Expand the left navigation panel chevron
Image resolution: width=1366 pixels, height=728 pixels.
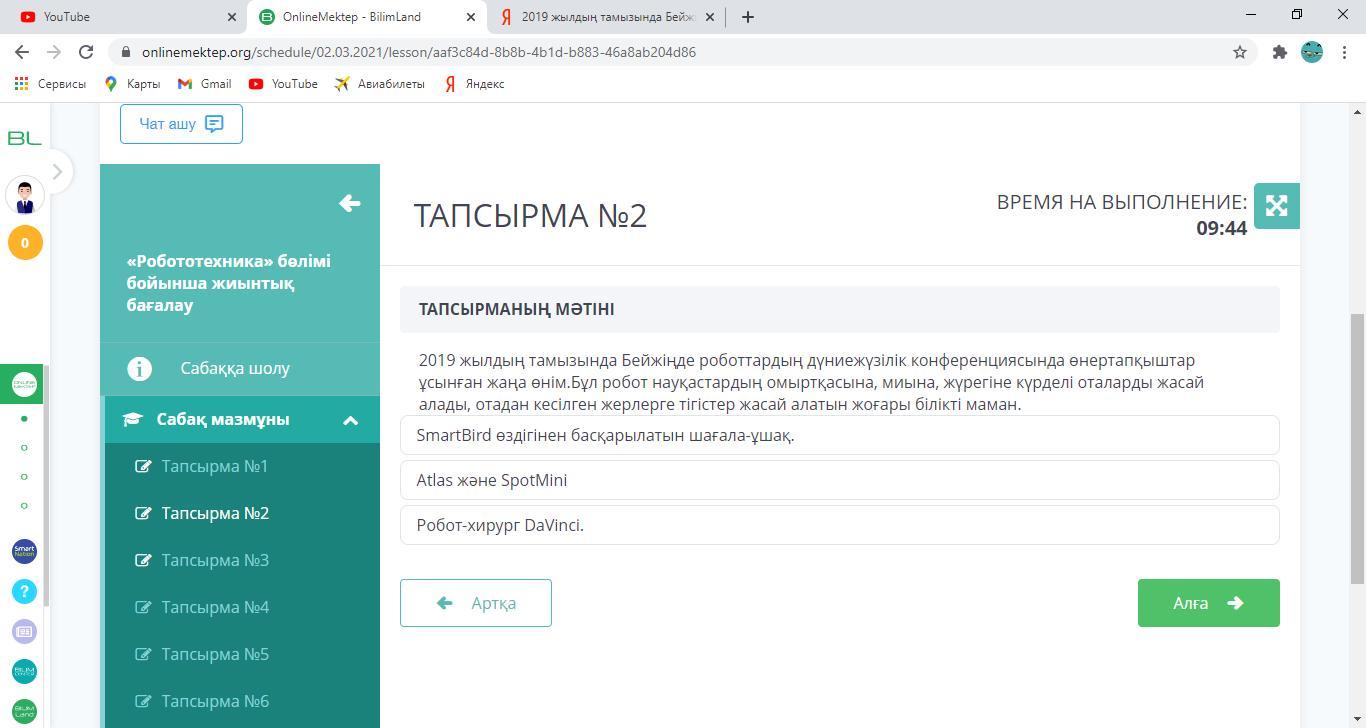coord(57,172)
